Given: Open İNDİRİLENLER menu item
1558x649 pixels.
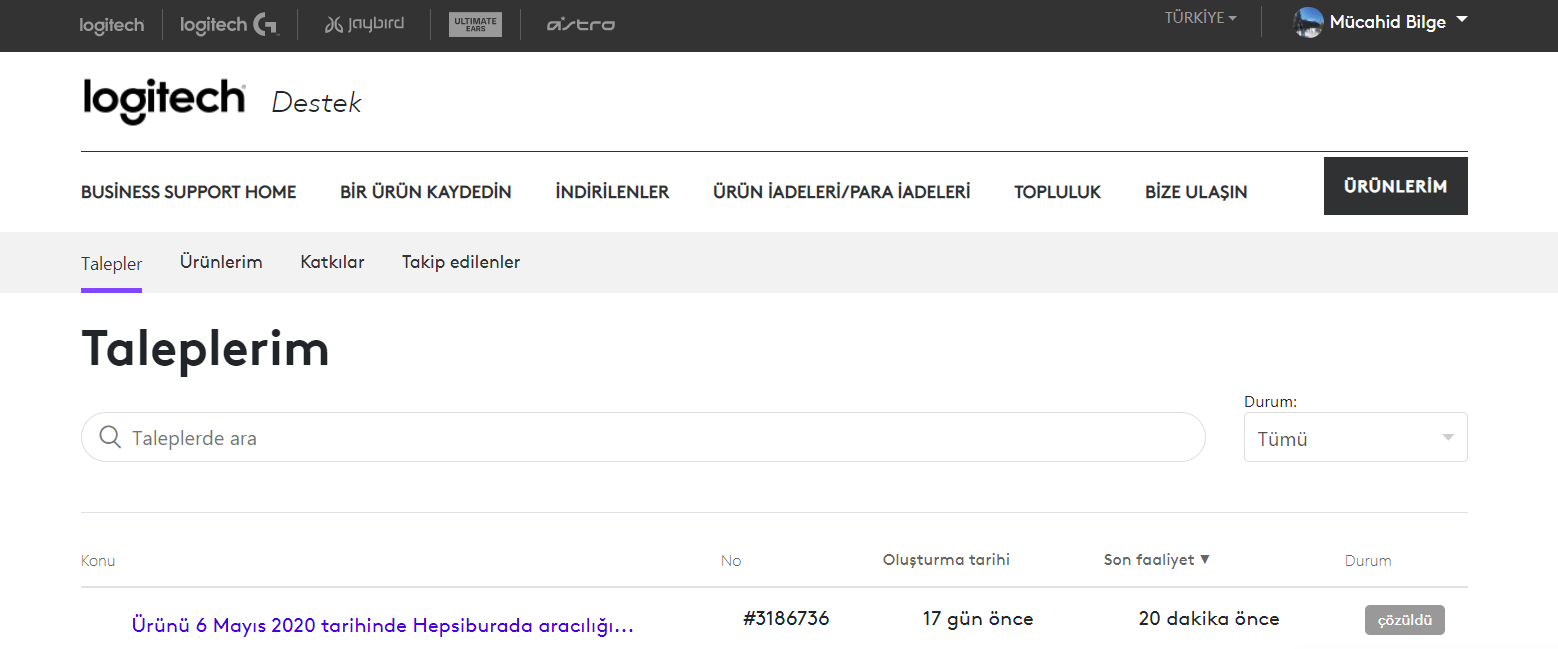Looking at the screenshot, I should [612, 192].
